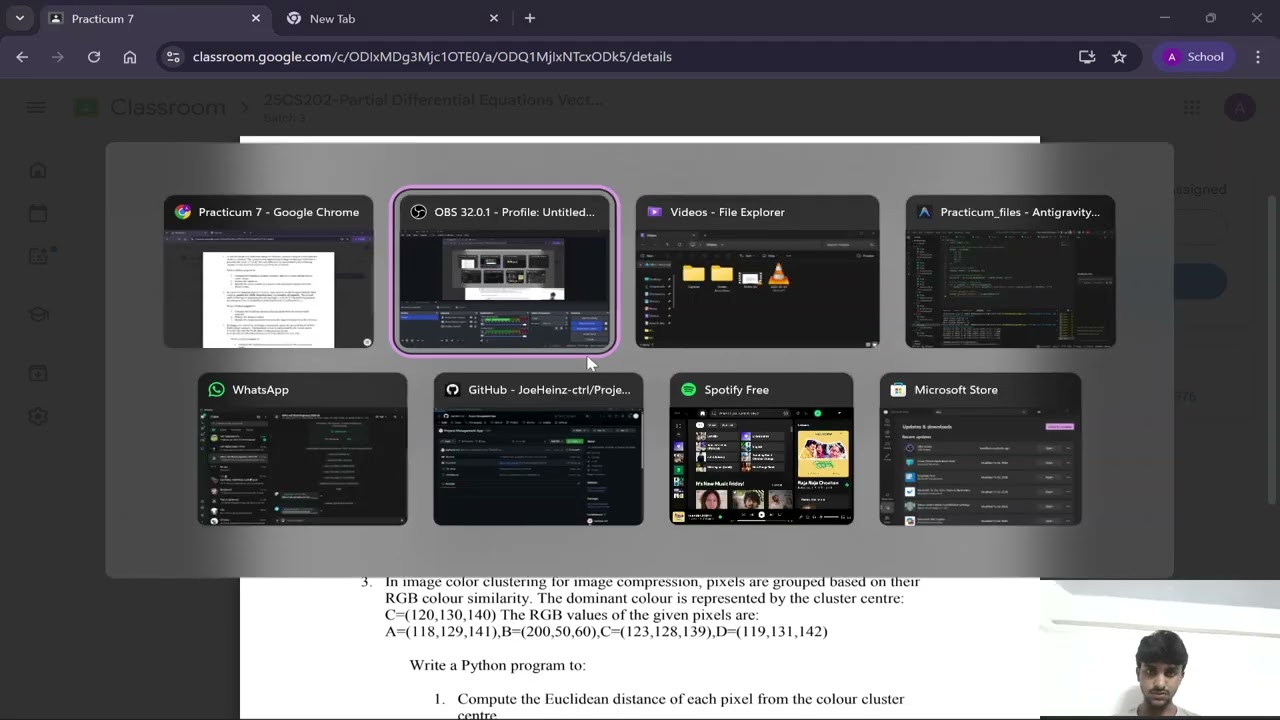Open the Partial Differential Equations class title
Viewport: 1280px width, 720px height.
click(x=433, y=100)
